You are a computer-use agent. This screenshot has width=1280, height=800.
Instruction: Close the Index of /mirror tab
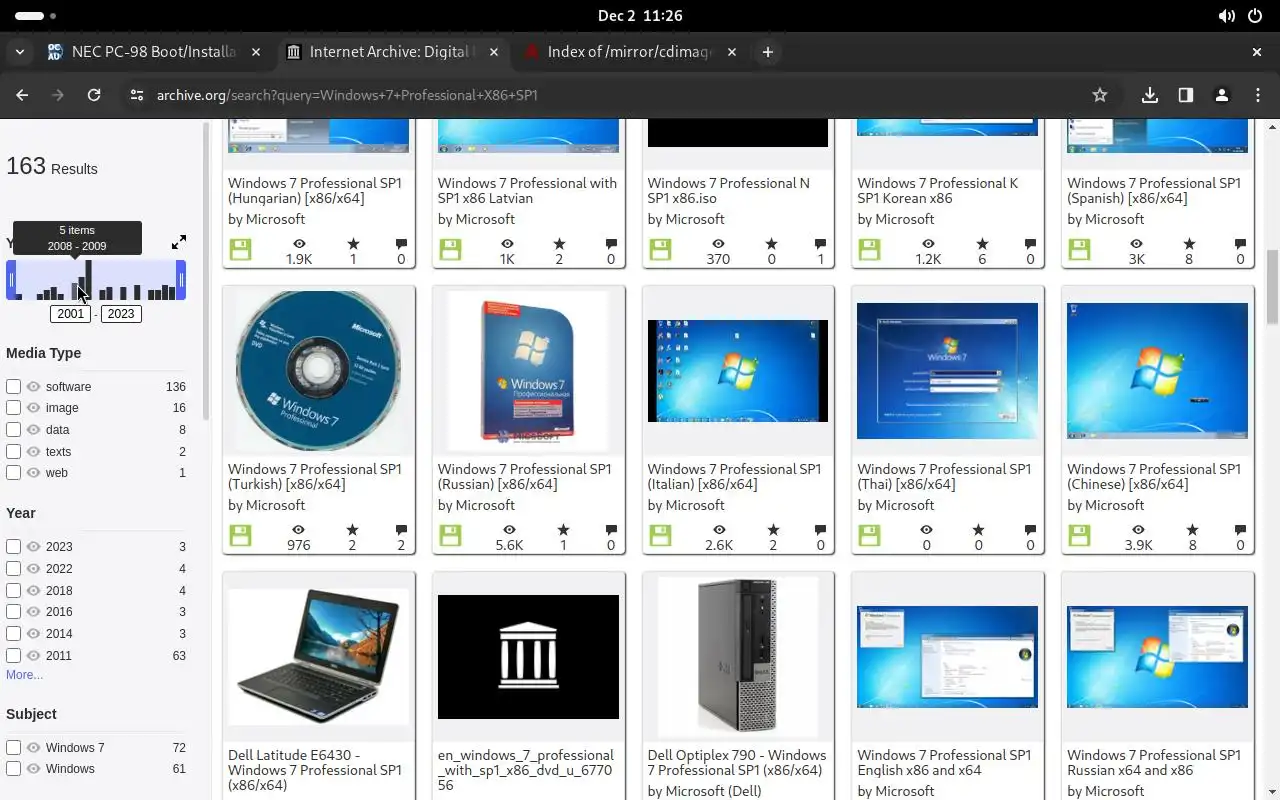pos(732,52)
